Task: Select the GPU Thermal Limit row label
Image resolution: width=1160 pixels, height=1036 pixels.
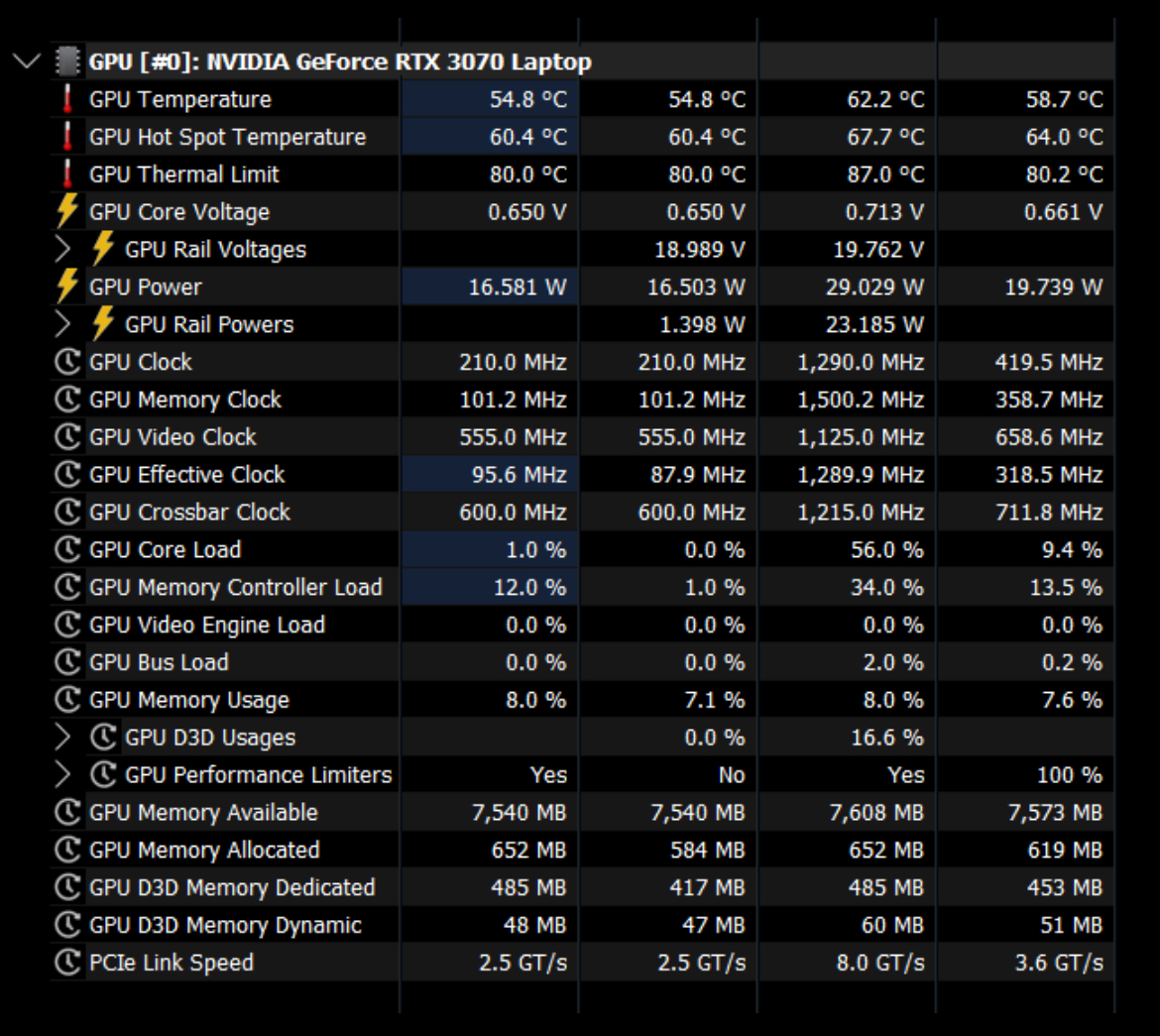Action: coord(183,174)
